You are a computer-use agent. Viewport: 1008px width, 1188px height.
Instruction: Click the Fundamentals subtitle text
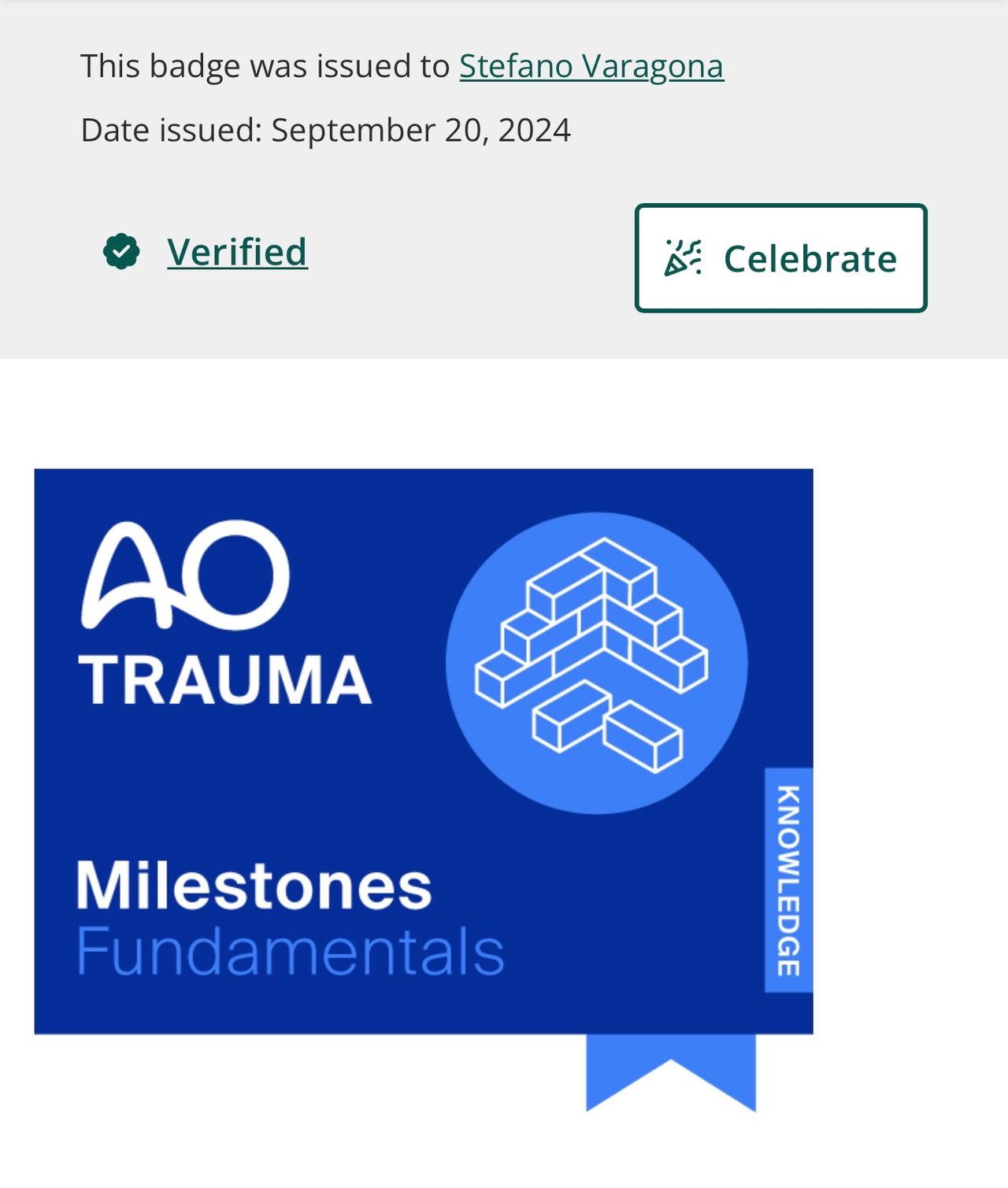[290, 952]
